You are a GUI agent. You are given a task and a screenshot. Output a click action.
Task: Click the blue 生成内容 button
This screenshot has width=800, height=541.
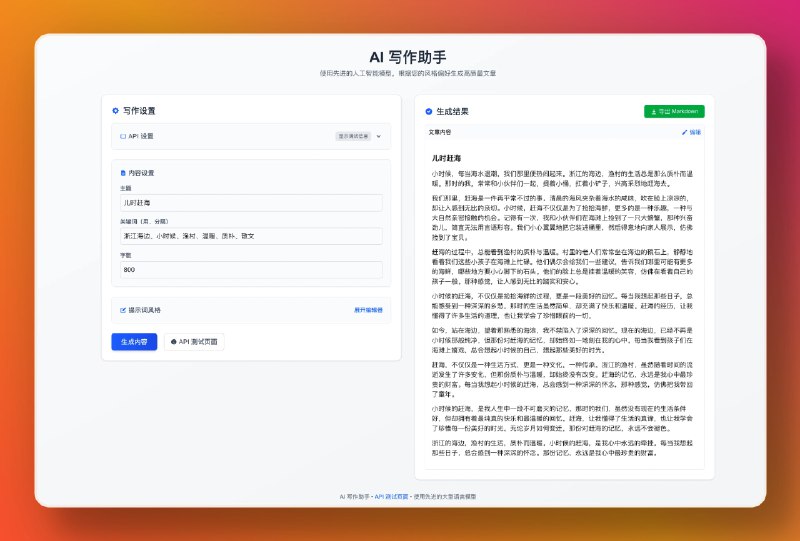(134, 342)
